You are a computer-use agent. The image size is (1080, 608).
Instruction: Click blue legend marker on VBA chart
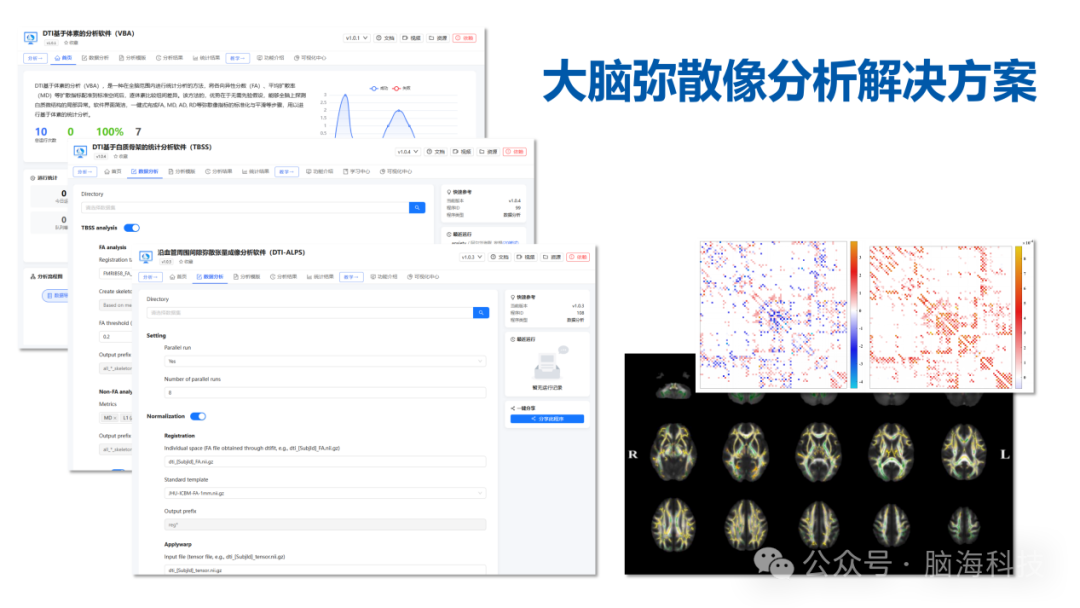(374, 88)
